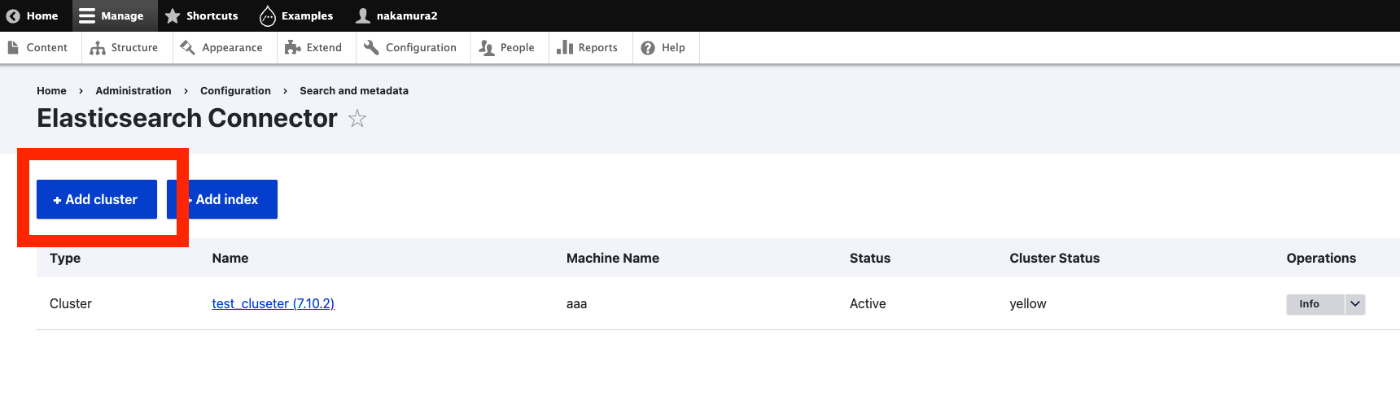
Task: Click the Cluster Status column header
Action: coord(1055,258)
